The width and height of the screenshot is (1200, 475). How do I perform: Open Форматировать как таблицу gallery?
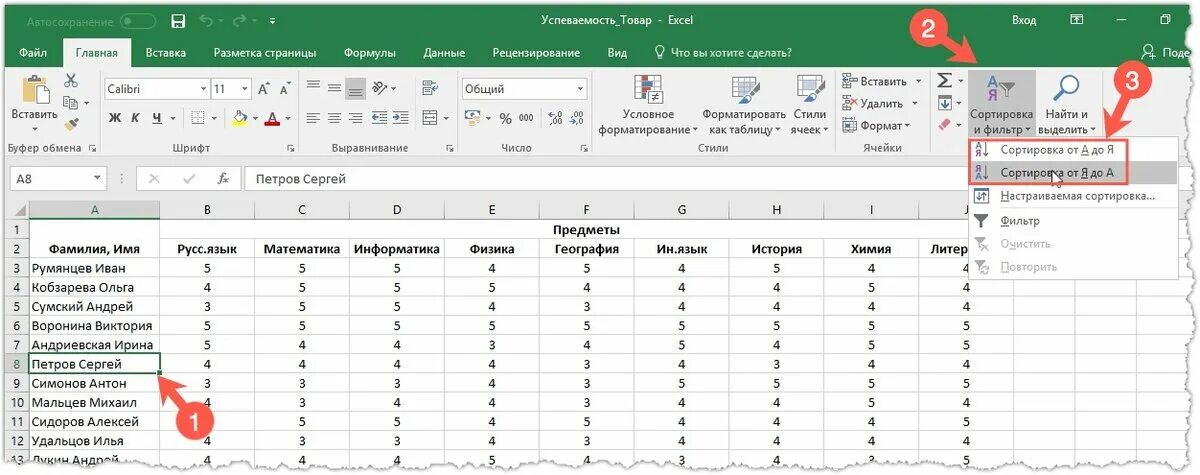743,104
